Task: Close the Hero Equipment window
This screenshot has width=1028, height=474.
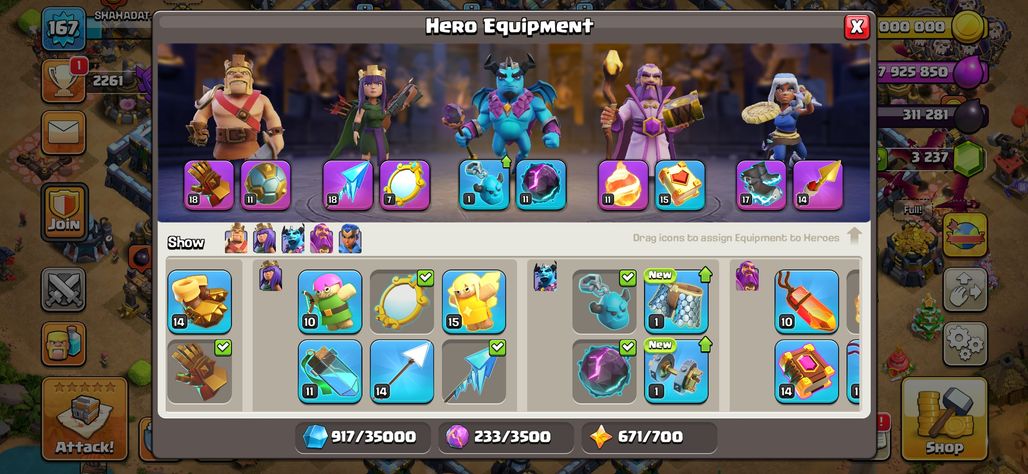Action: 856,27
